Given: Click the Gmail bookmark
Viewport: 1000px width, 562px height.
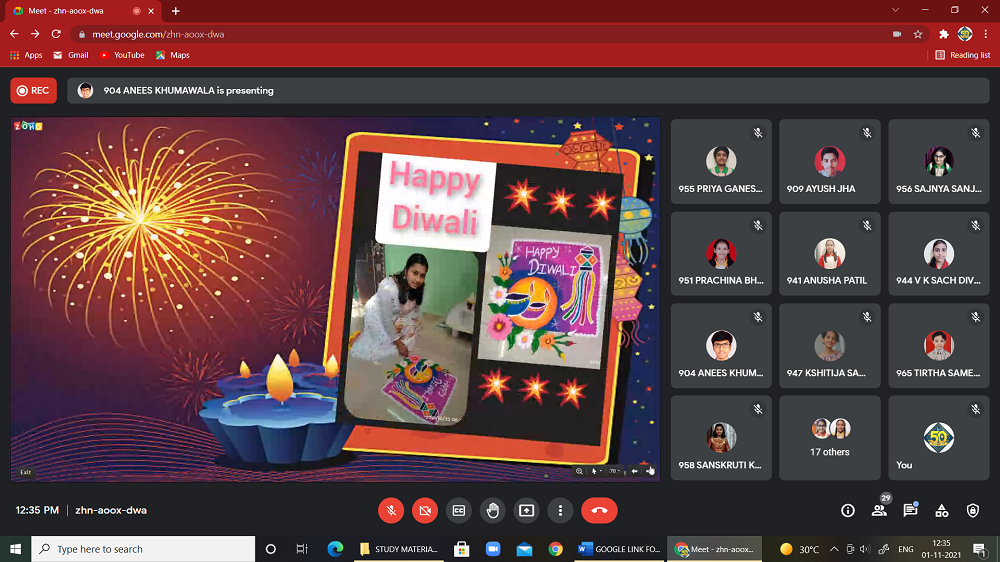Looking at the screenshot, I should [70, 55].
